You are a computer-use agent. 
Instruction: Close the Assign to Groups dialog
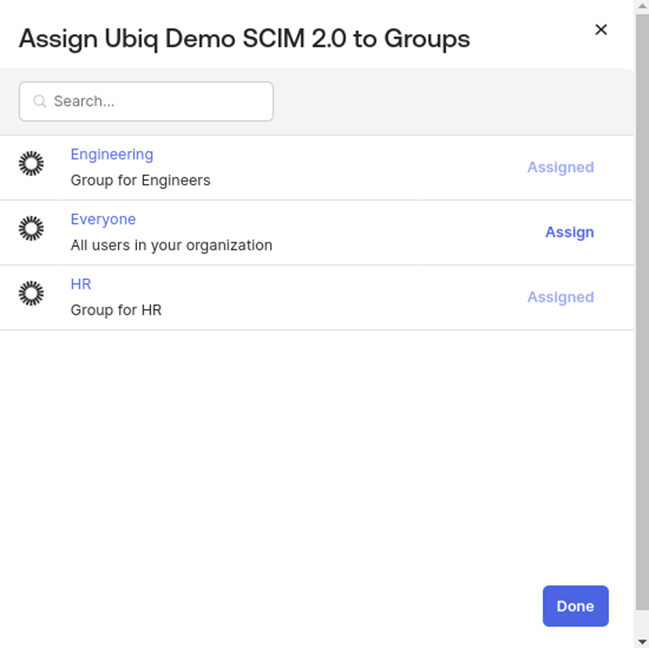(x=601, y=29)
